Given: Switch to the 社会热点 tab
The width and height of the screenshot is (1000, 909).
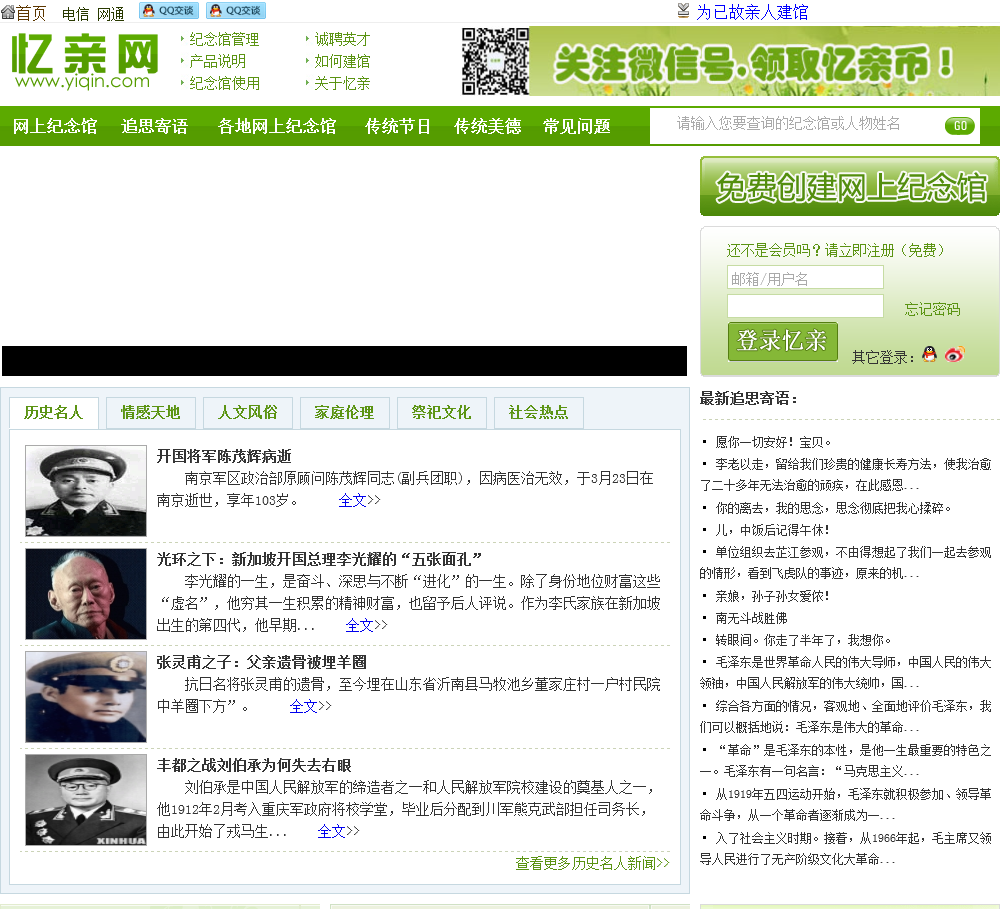Looking at the screenshot, I should (x=538, y=413).
